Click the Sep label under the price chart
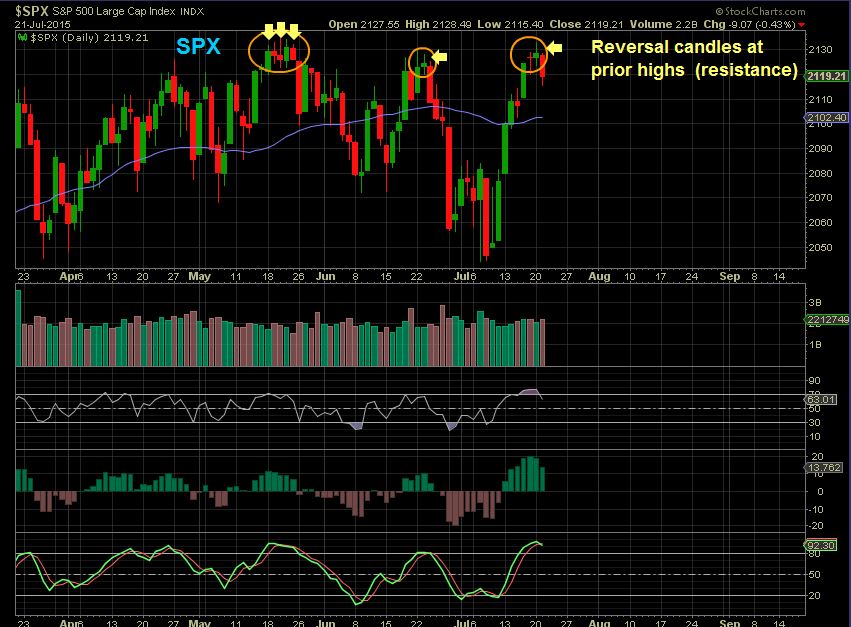The height and width of the screenshot is (627, 851). tap(729, 276)
